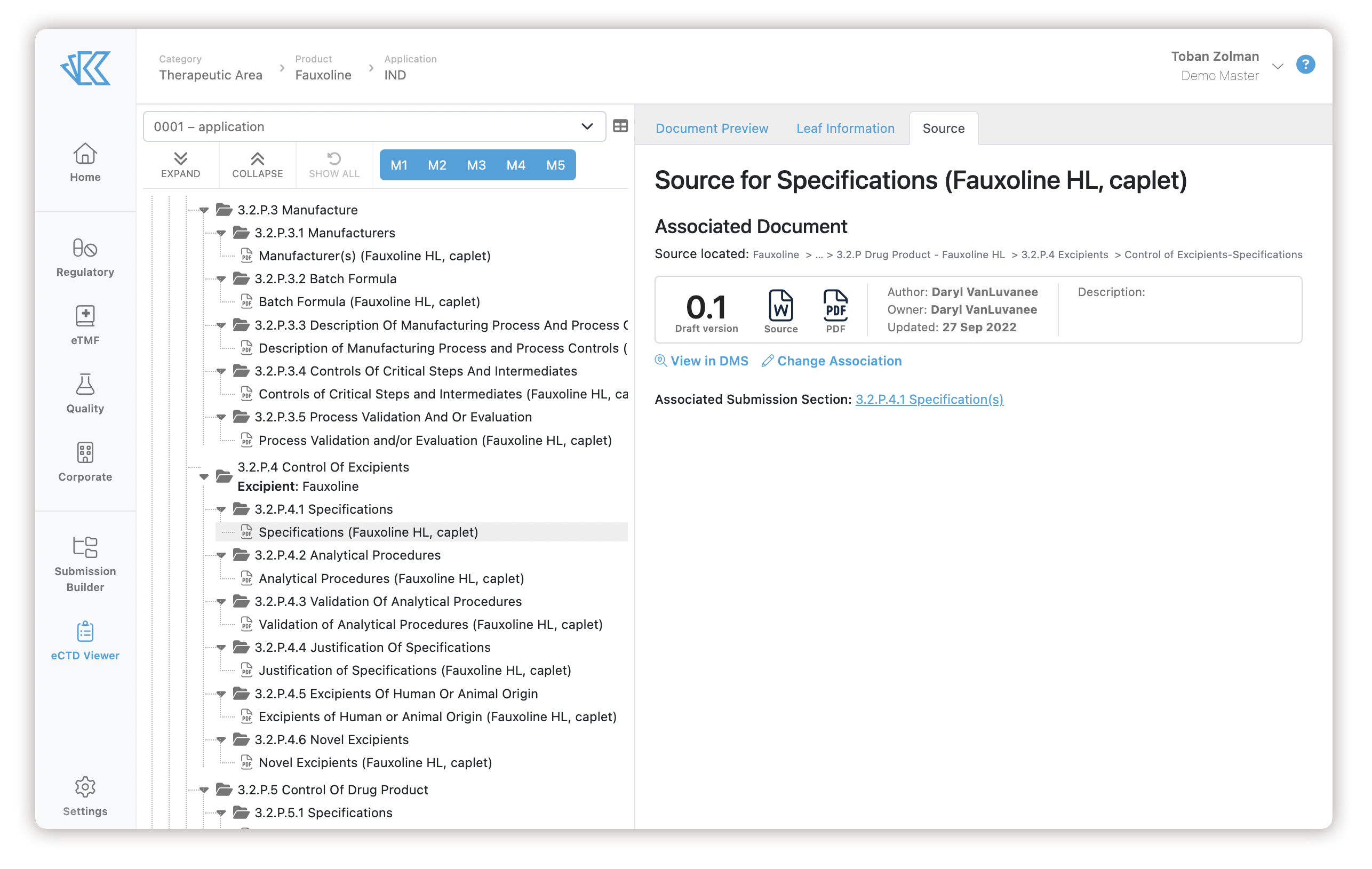Collapse 3.2.P.4.1 Specifications node arrow
This screenshot has height=869, width=1372.
(x=221, y=509)
